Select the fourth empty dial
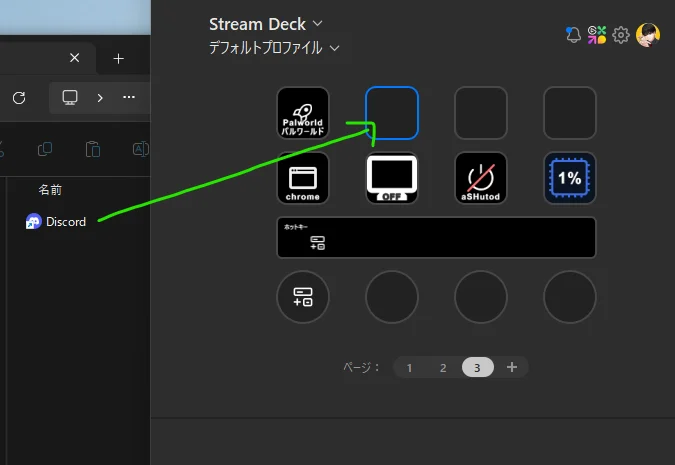The image size is (675, 465). coord(570,297)
